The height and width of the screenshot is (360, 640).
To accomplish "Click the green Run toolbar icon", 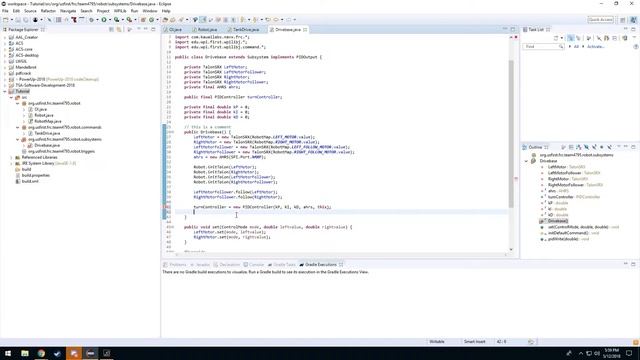I will (x=104, y=20).
